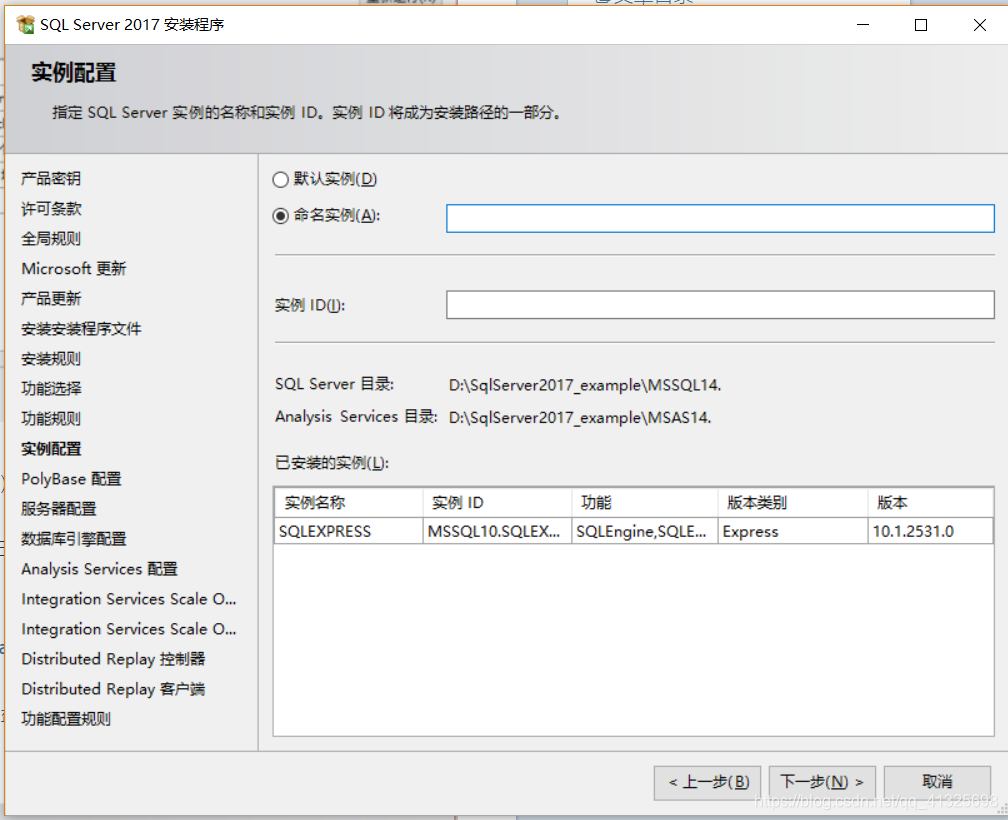Screen dimensions: 1008x820
Task: Click the 10.1.2531.0 version cell
Action: point(930,531)
